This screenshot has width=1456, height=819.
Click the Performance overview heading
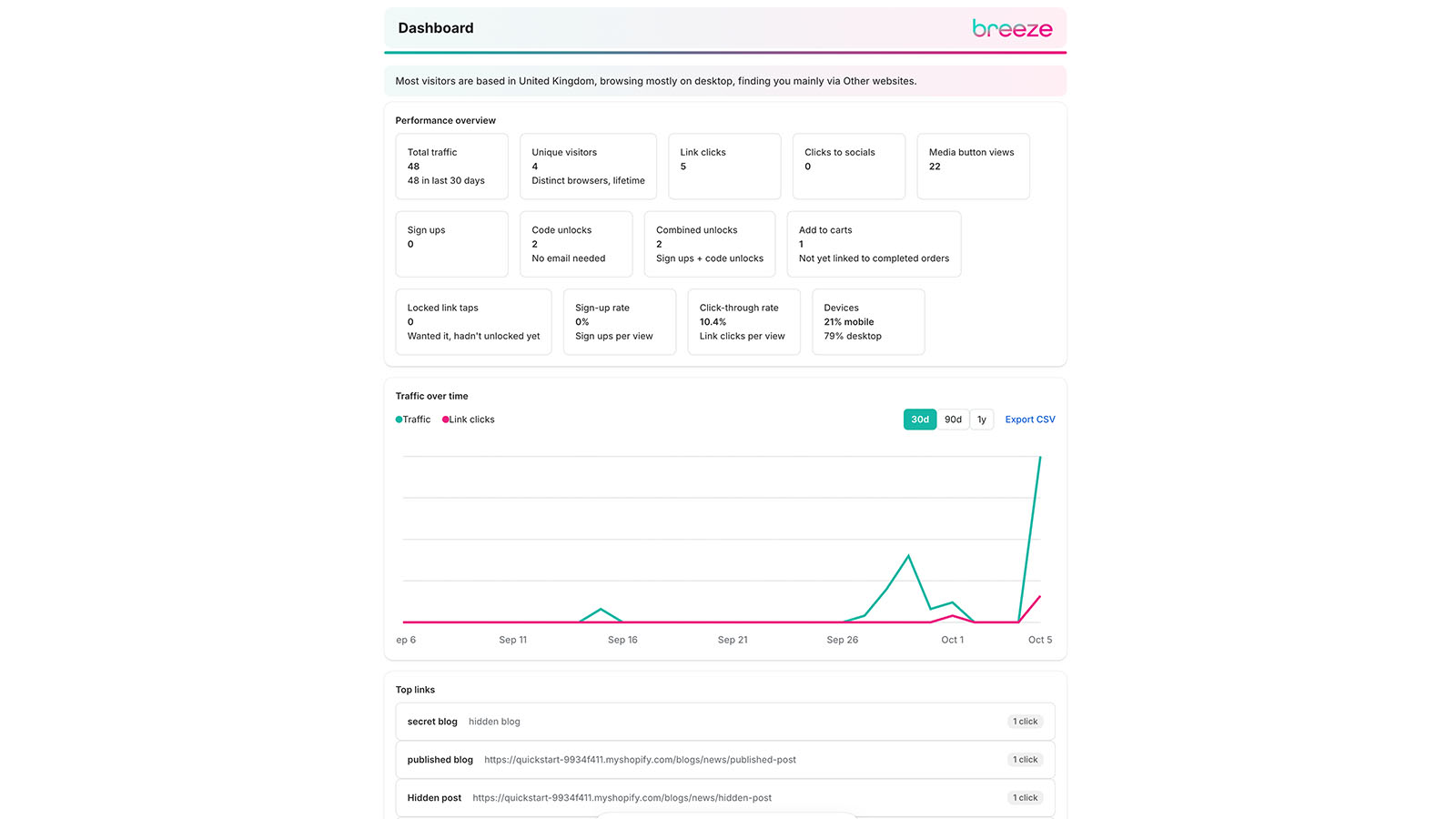[445, 120]
